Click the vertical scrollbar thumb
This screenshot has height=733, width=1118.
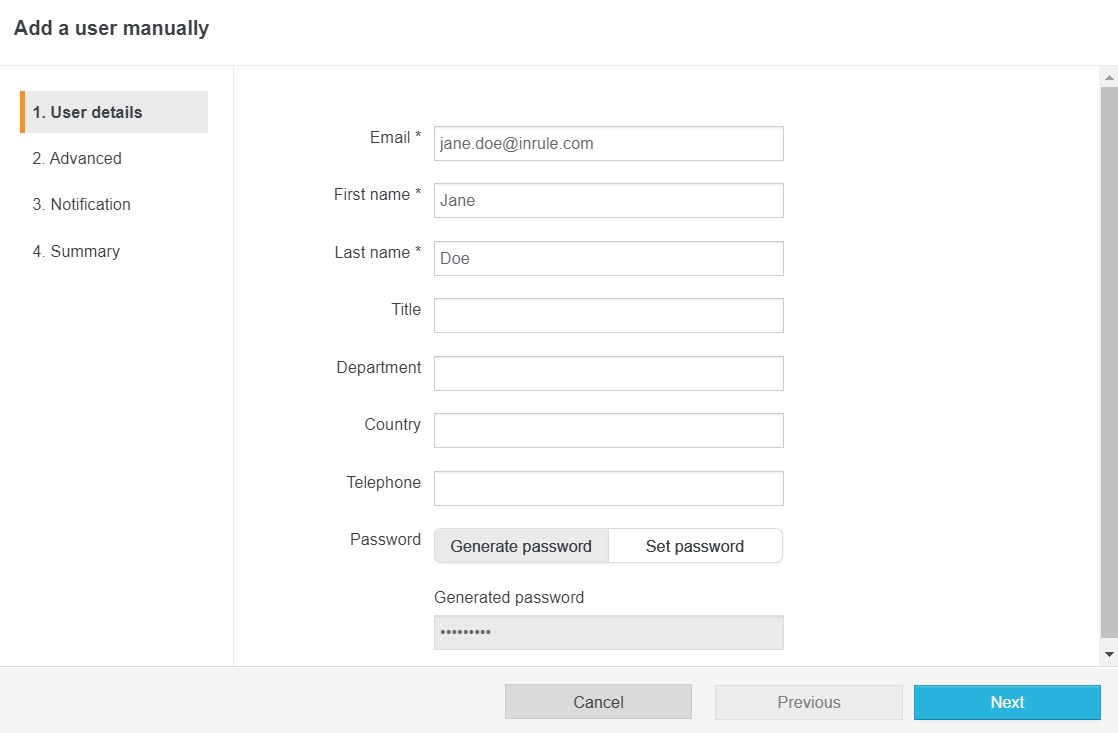pos(1109,360)
